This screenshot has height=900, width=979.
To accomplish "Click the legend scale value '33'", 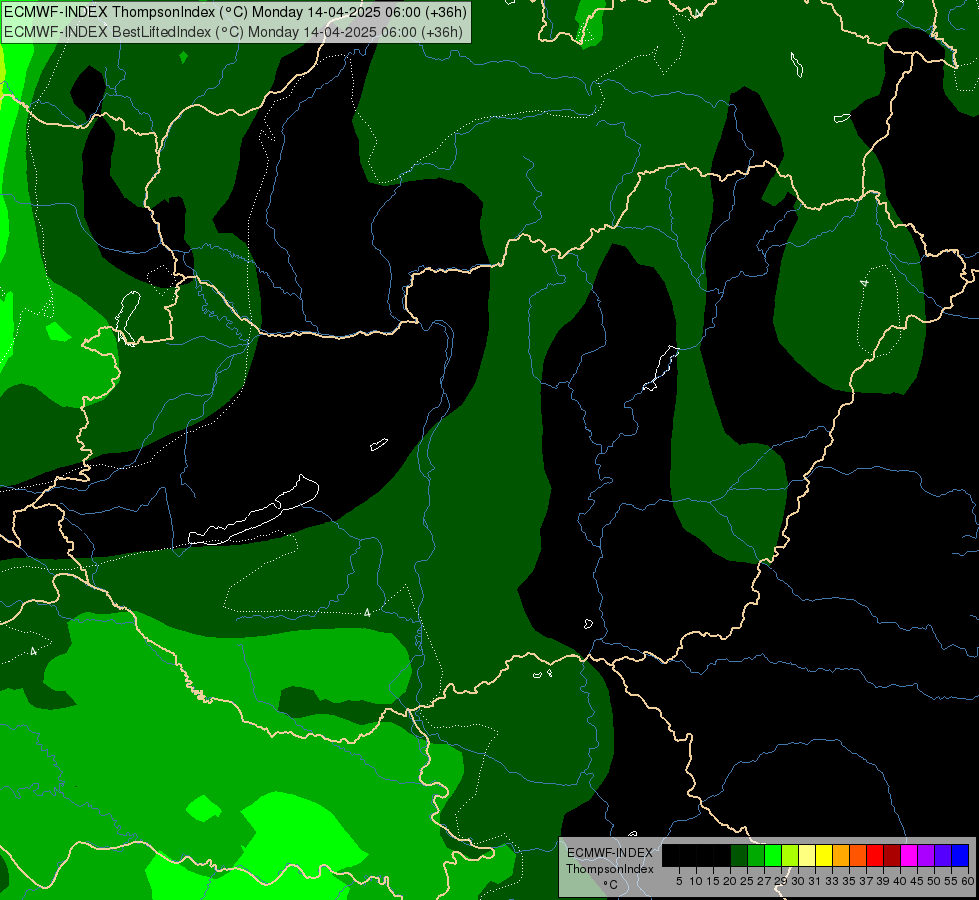I will point(832,881).
